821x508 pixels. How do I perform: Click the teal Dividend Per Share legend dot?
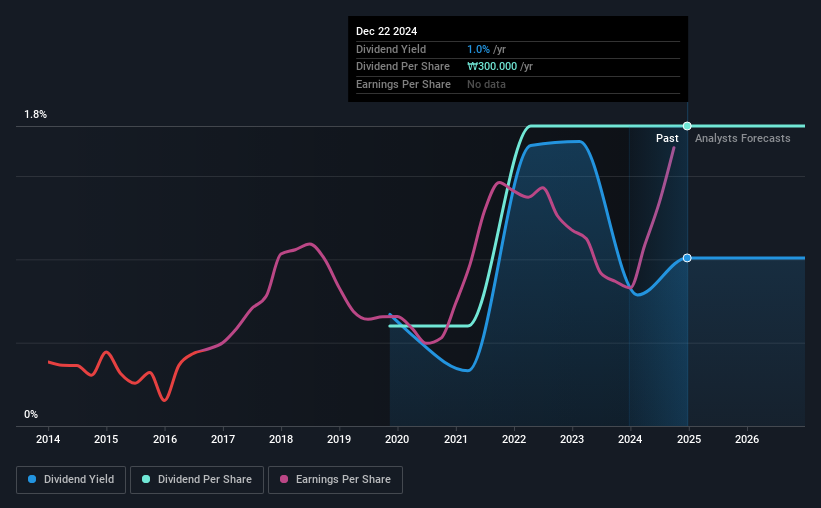pyautogui.click(x=146, y=479)
